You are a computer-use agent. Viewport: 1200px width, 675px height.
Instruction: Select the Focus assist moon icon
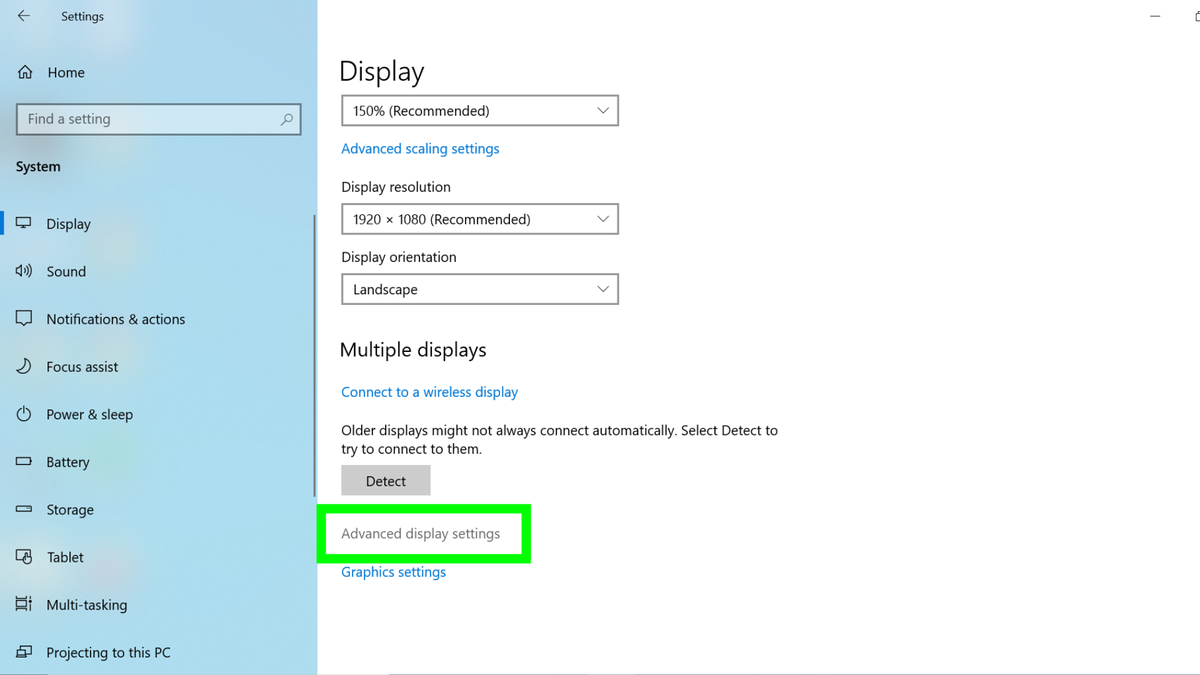click(x=23, y=366)
